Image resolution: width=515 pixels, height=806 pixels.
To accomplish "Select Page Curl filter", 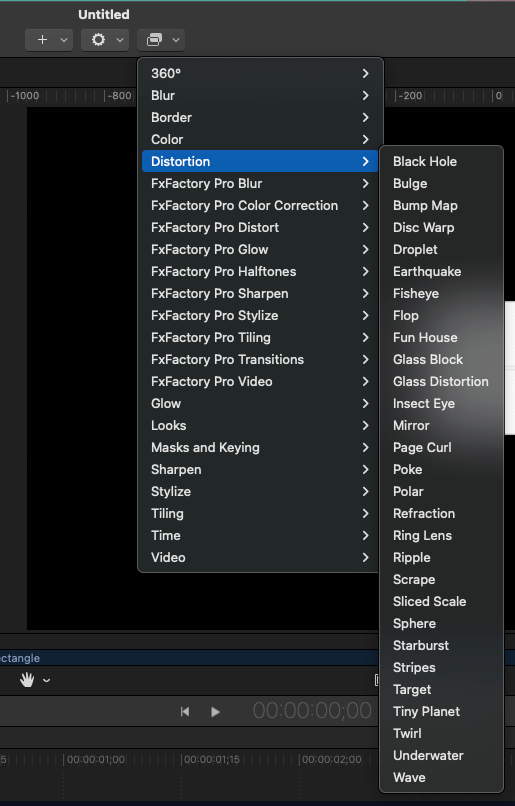I will point(441,448).
